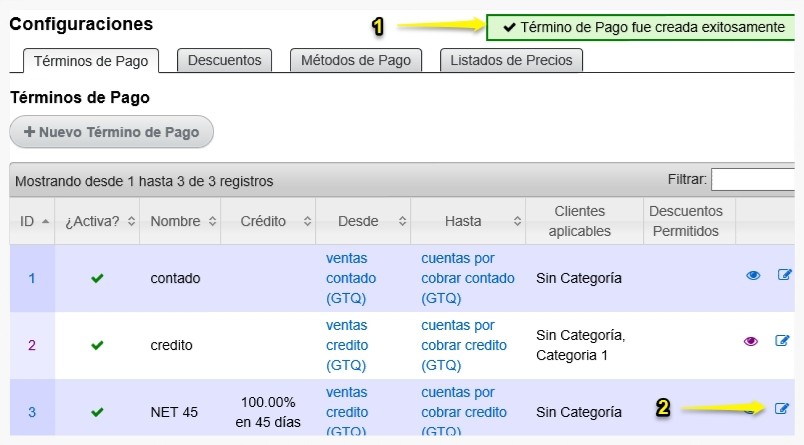Open the Listados de Precios tab
The height and width of the screenshot is (445, 804).
tap(511, 60)
